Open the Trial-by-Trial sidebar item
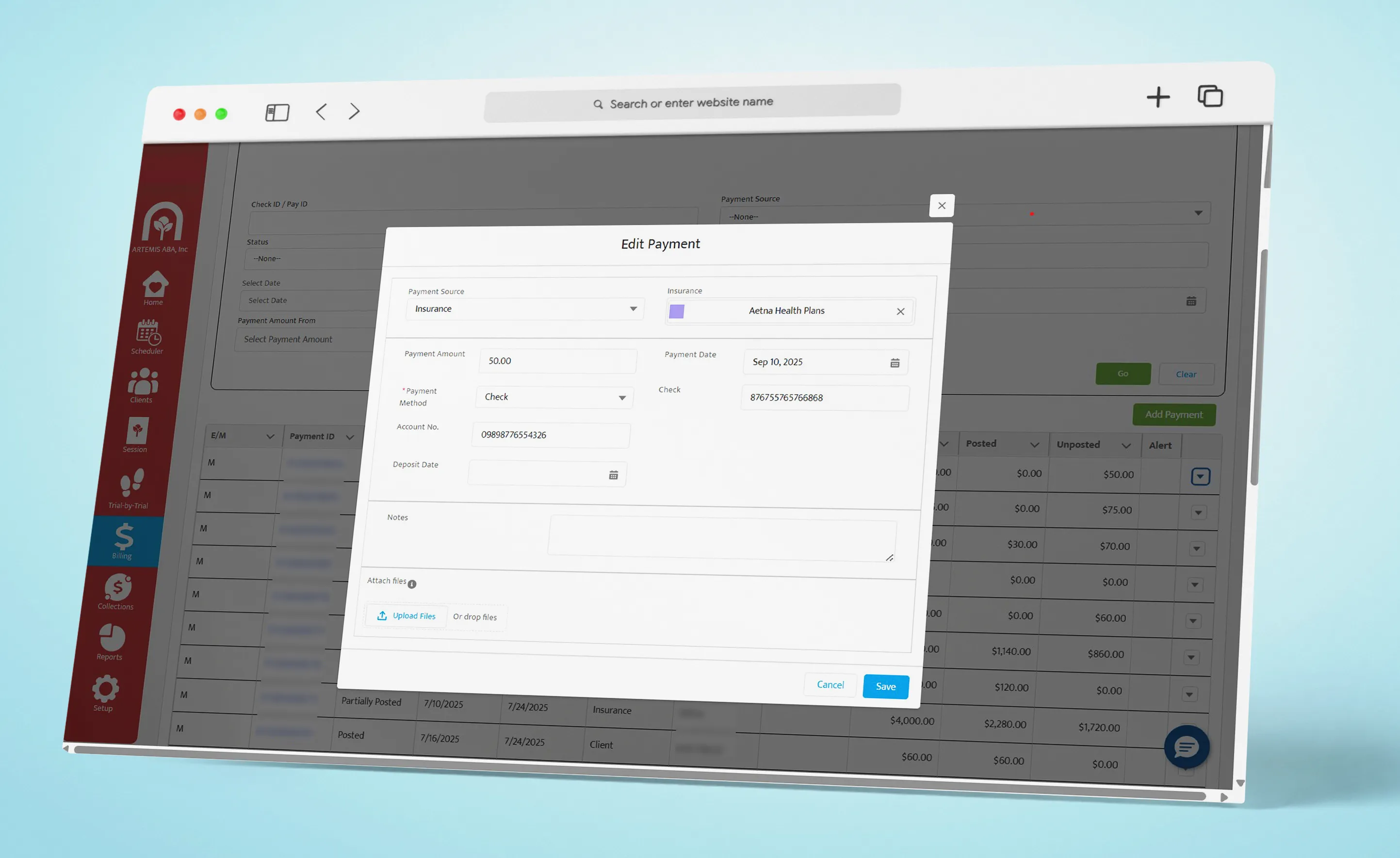 point(130,489)
